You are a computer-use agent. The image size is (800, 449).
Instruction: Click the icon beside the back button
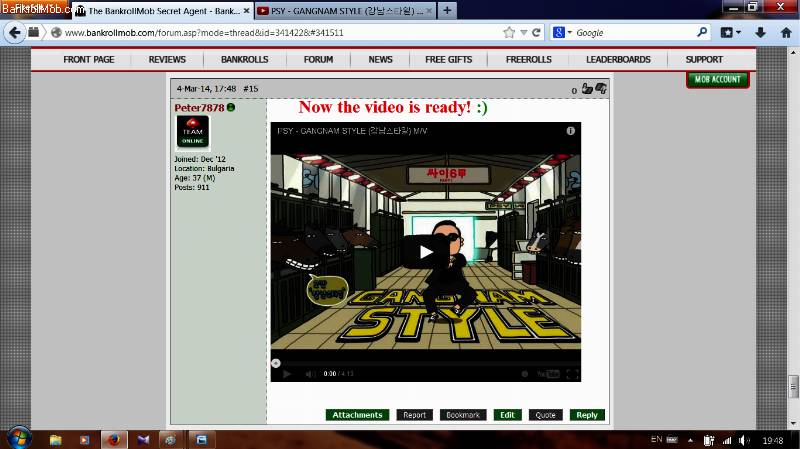click(34, 32)
